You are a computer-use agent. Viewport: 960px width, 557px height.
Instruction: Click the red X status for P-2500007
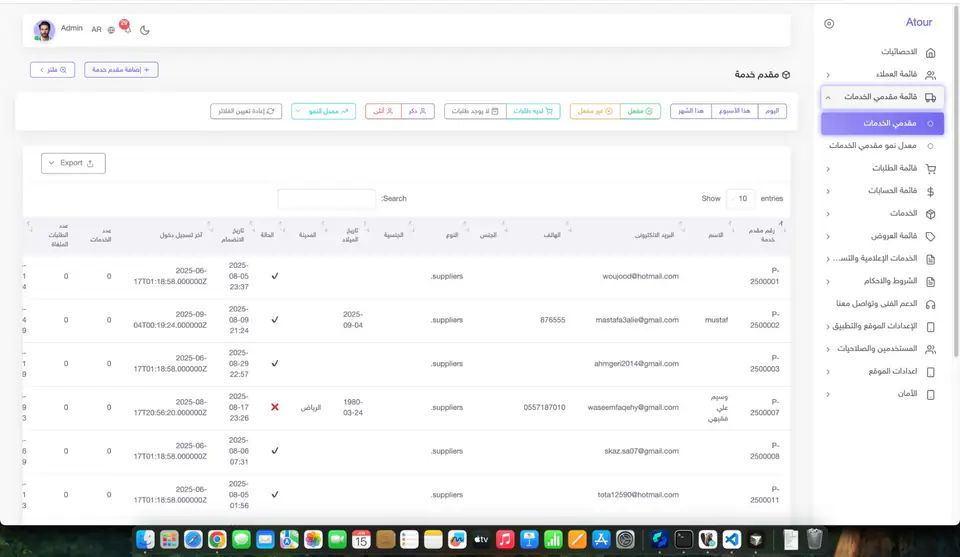coord(275,407)
